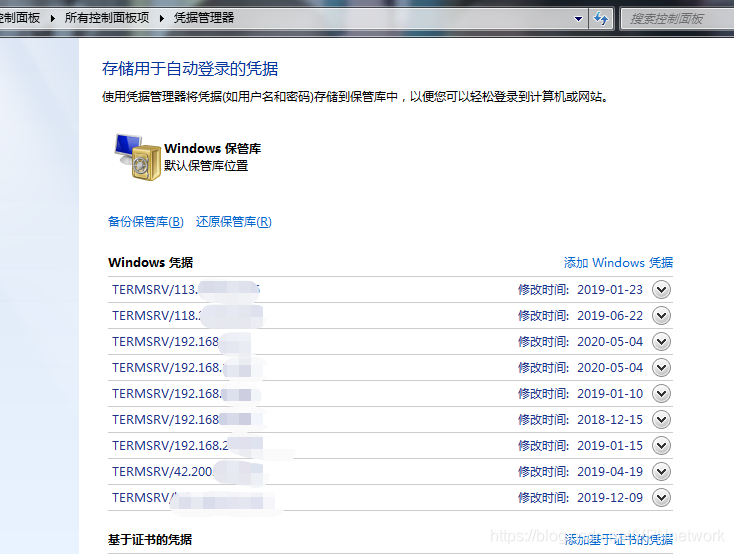
Task: Open the address bar history dropdown arrow
Action: pyautogui.click(x=578, y=19)
